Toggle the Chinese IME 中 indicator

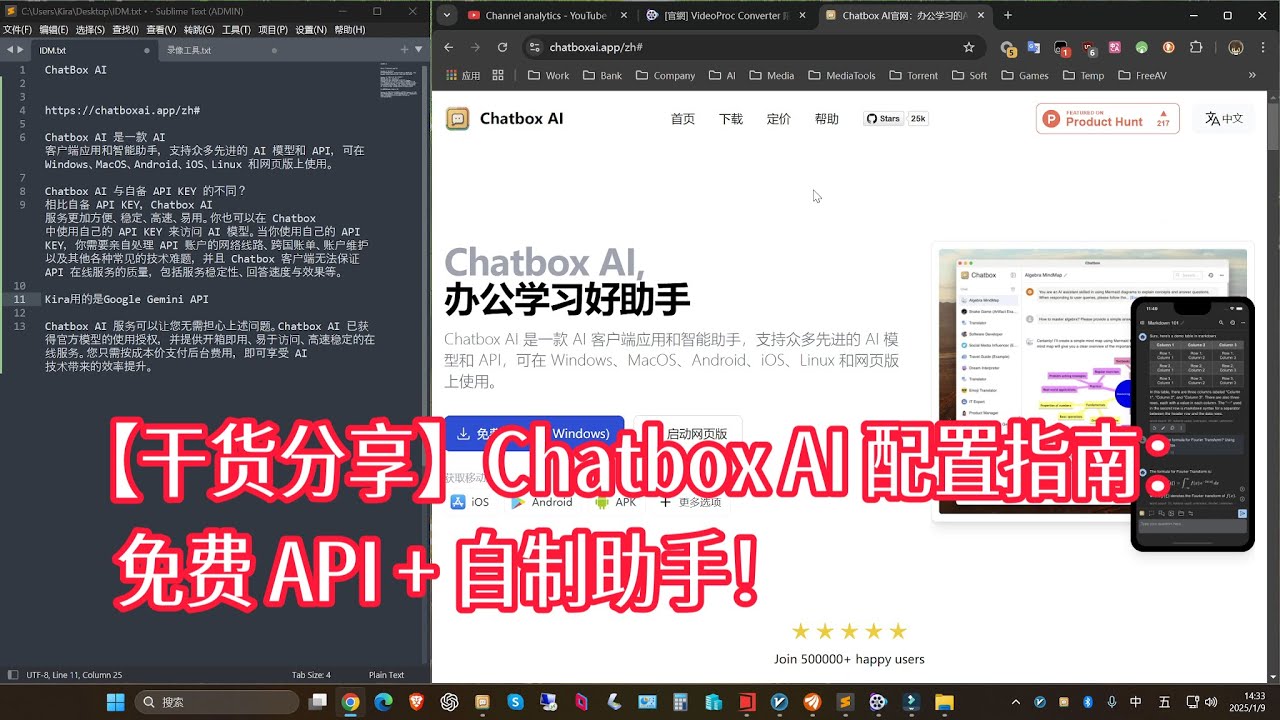1136,702
